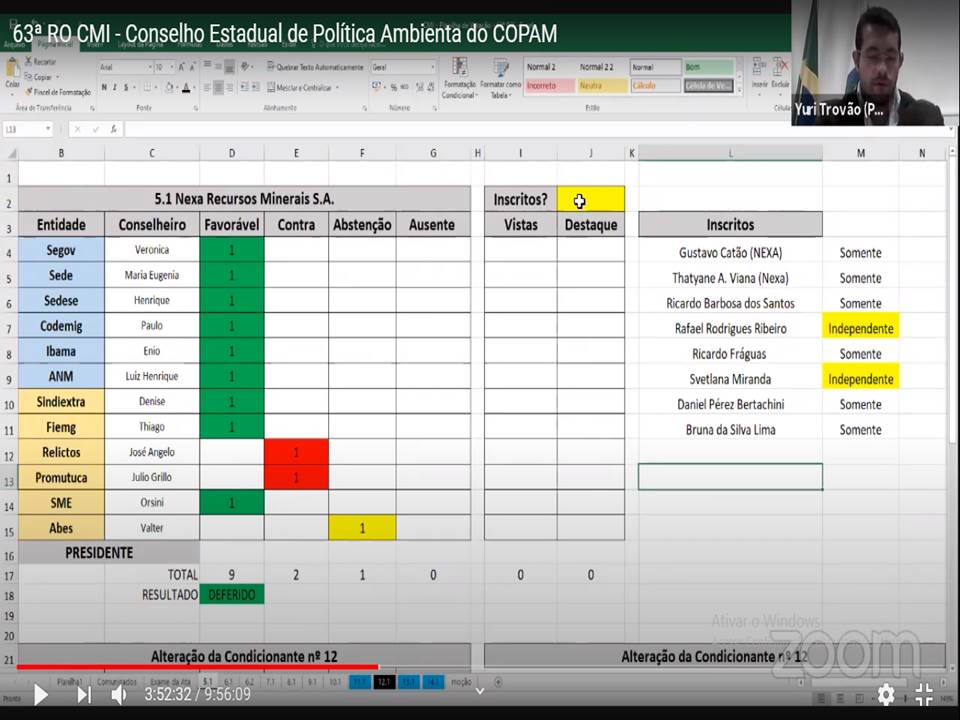This screenshot has height=720, width=960.
Task: Apply the Neutra cell style
Action: pyautogui.click(x=602, y=86)
